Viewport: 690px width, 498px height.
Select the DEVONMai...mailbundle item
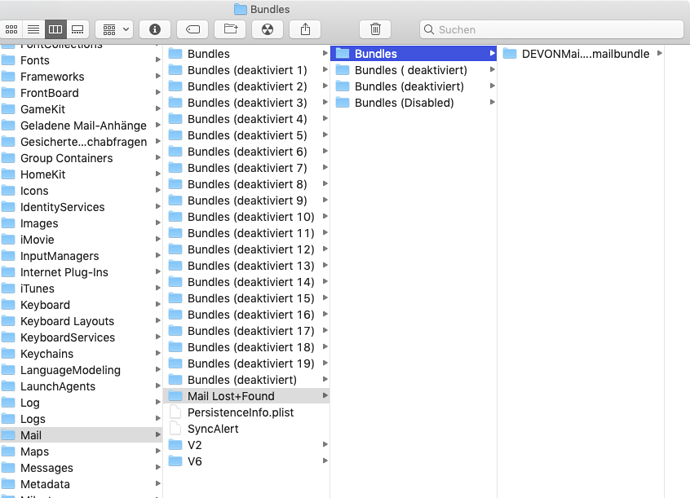coord(585,54)
